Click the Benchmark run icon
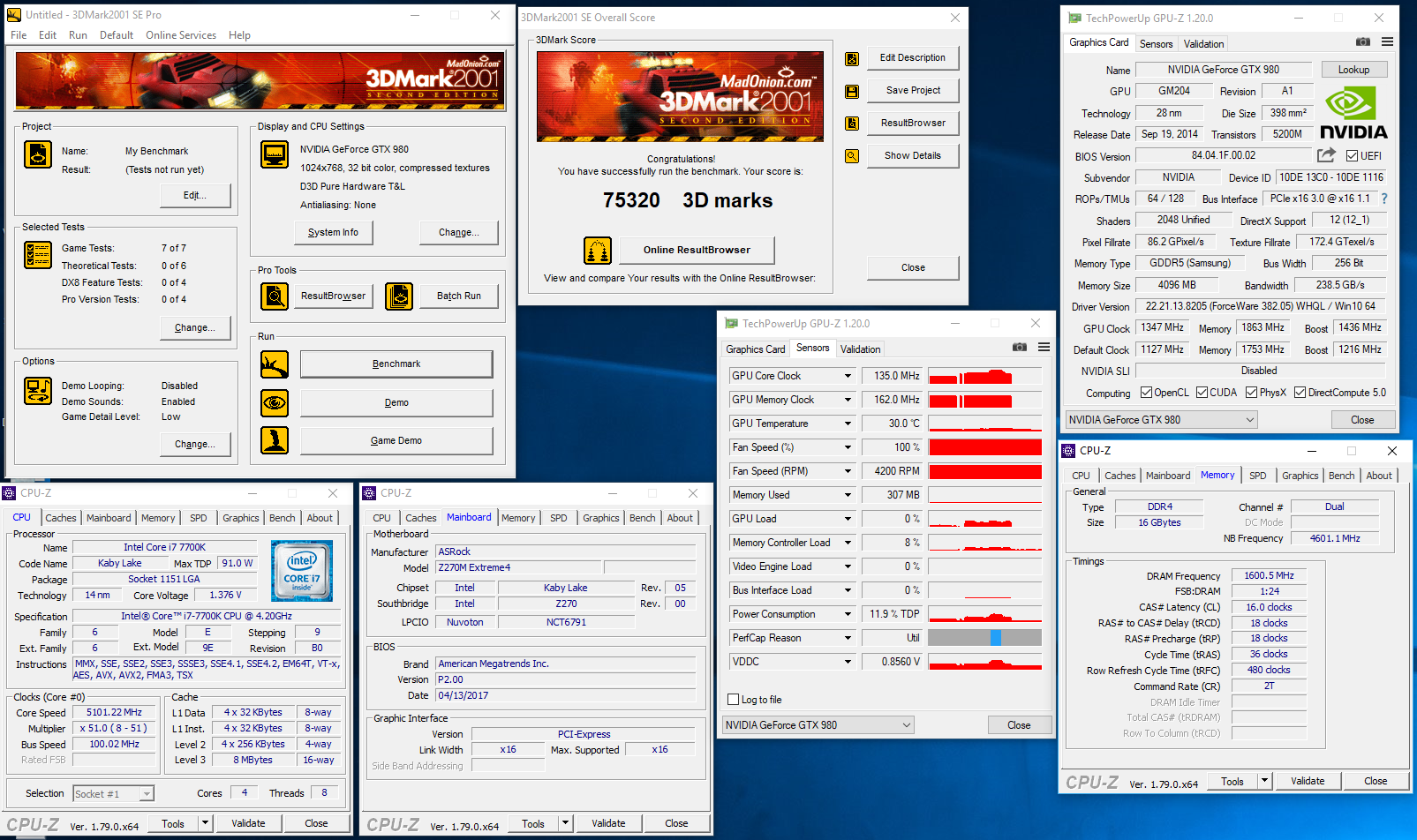1417x840 pixels. (275, 364)
